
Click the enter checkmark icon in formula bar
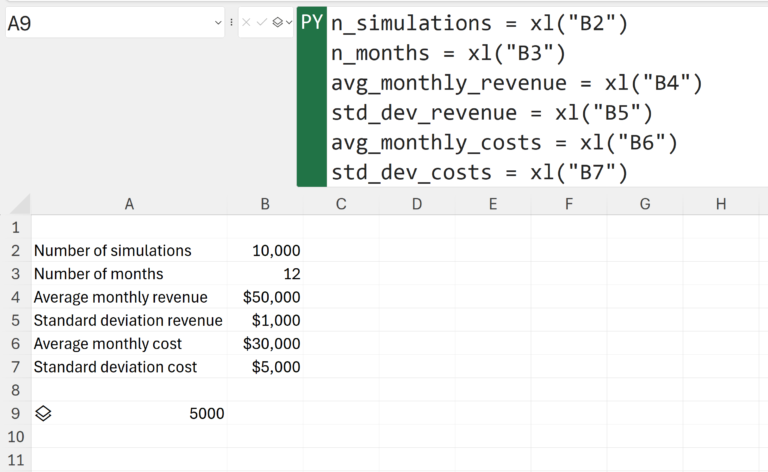[x=262, y=22]
